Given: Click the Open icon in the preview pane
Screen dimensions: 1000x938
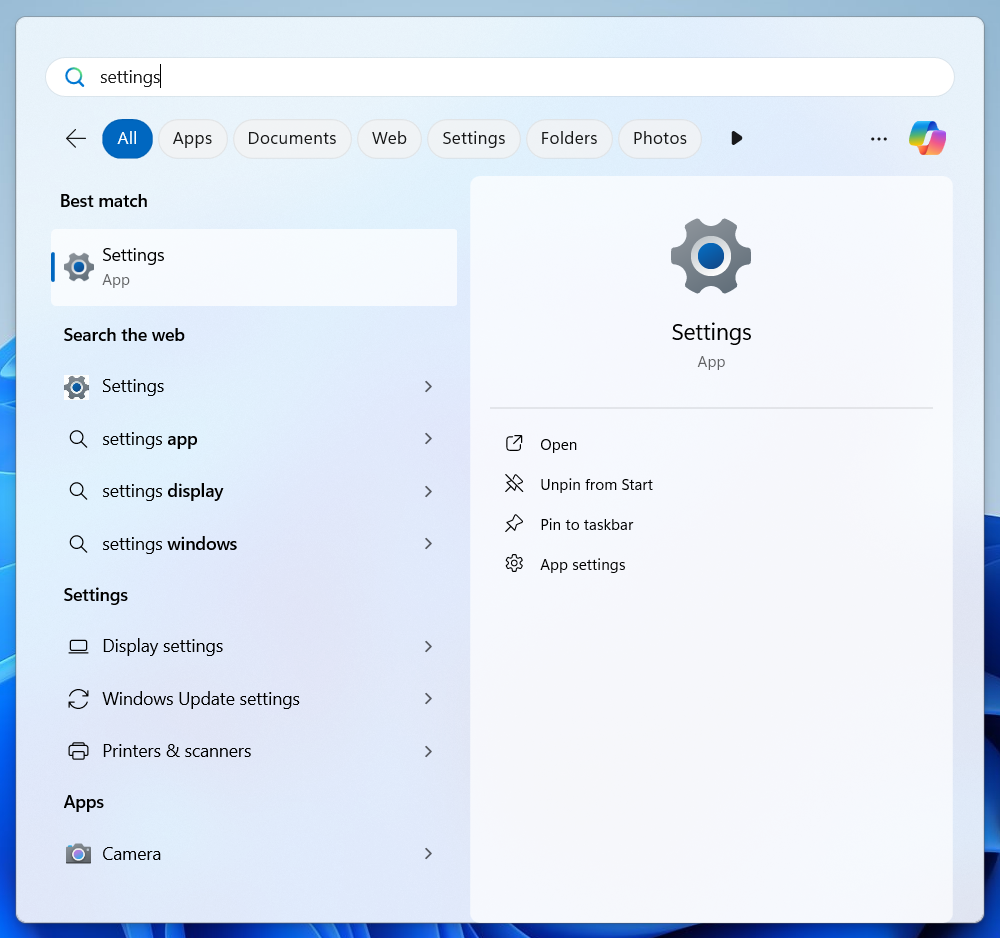Looking at the screenshot, I should click(x=514, y=444).
